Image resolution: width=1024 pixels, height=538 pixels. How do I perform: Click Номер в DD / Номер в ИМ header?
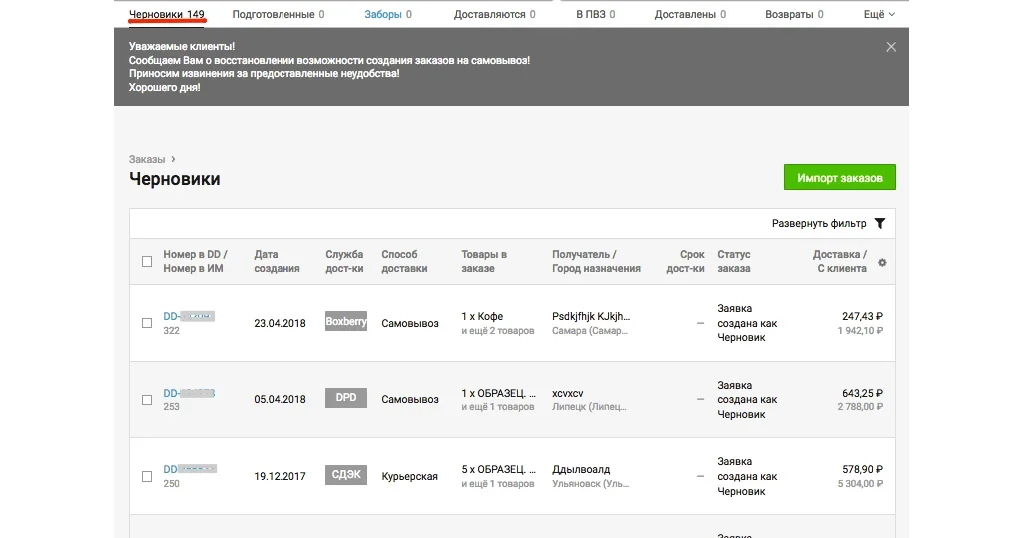[195, 261]
